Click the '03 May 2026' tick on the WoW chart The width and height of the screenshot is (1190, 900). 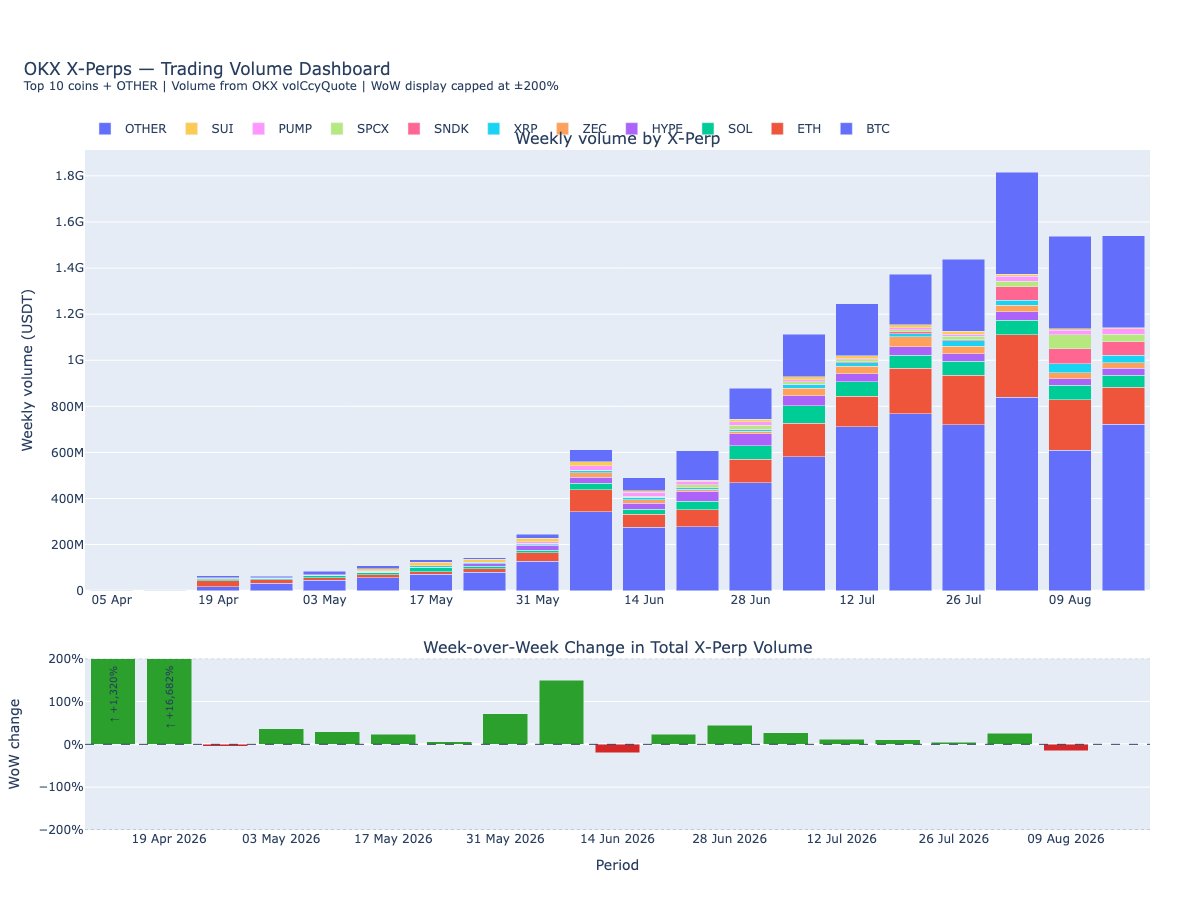pyautogui.click(x=281, y=839)
